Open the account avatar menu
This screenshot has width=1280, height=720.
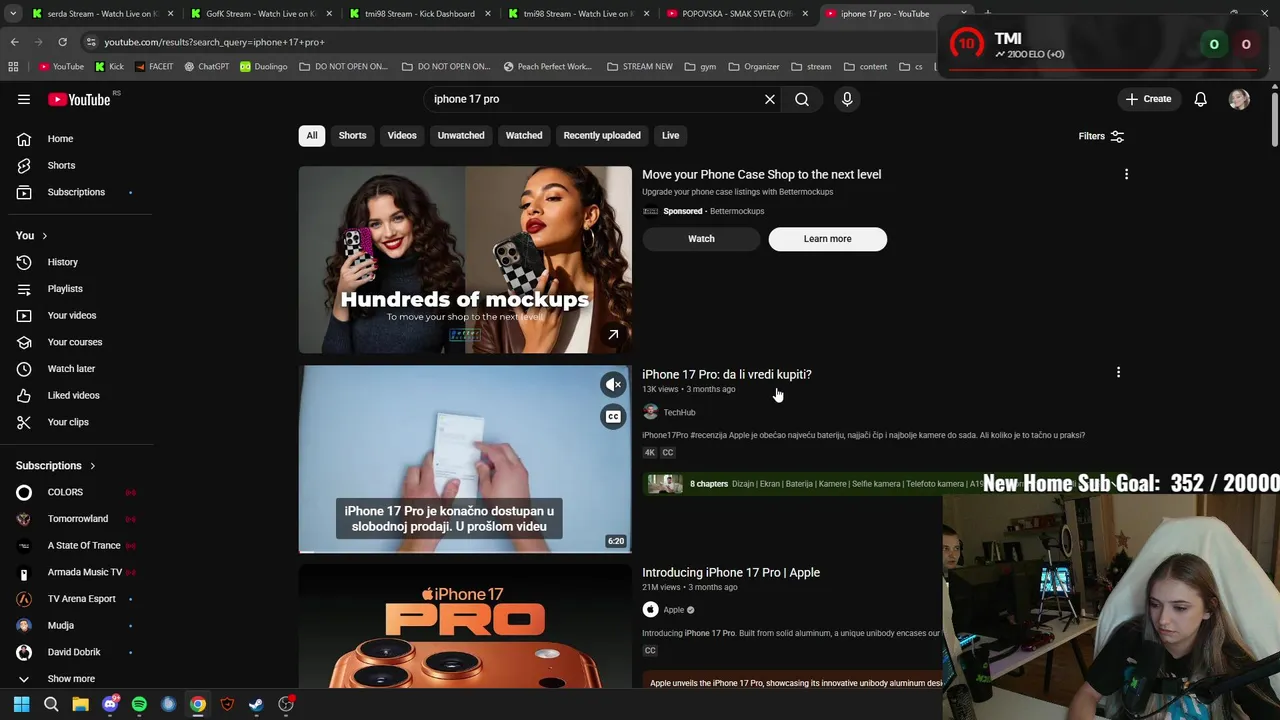(x=1239, y=99)
